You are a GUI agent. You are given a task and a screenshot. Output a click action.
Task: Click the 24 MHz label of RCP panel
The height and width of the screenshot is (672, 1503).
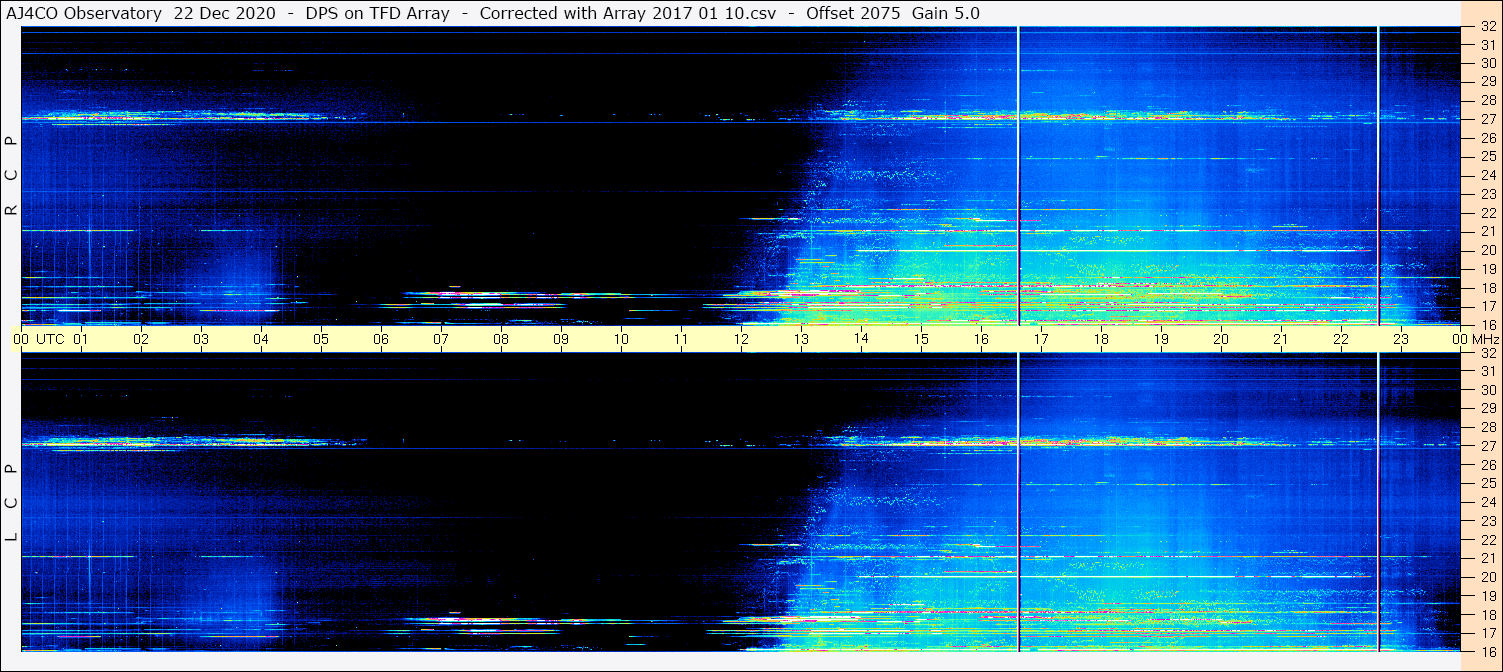(1487, 175)
